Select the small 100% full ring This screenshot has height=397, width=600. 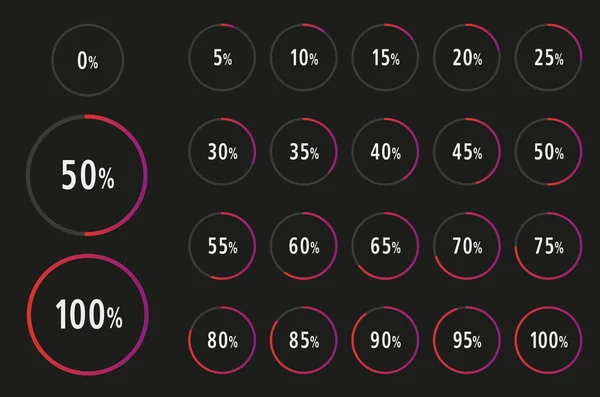[x=548, y=340]
